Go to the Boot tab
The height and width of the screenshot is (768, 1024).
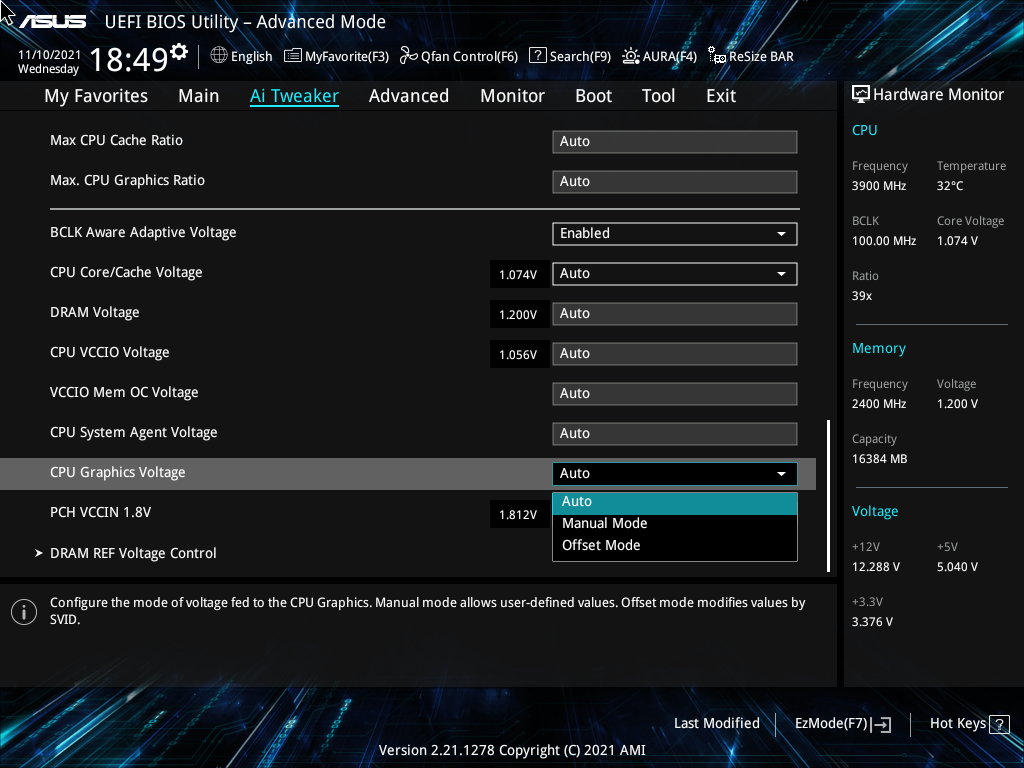[x=593, y=96]
